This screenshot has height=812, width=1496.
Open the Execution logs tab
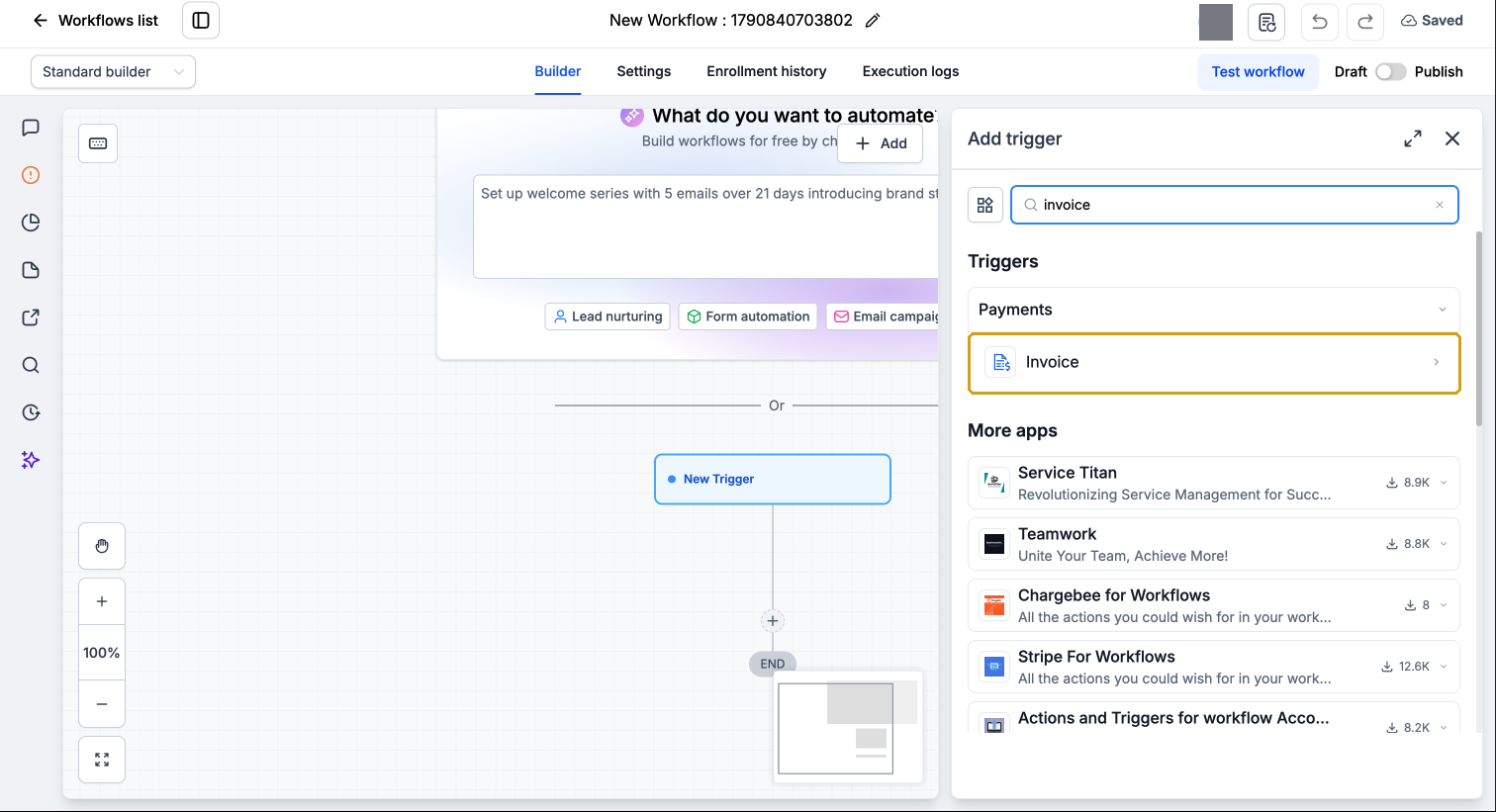point(910,71)
